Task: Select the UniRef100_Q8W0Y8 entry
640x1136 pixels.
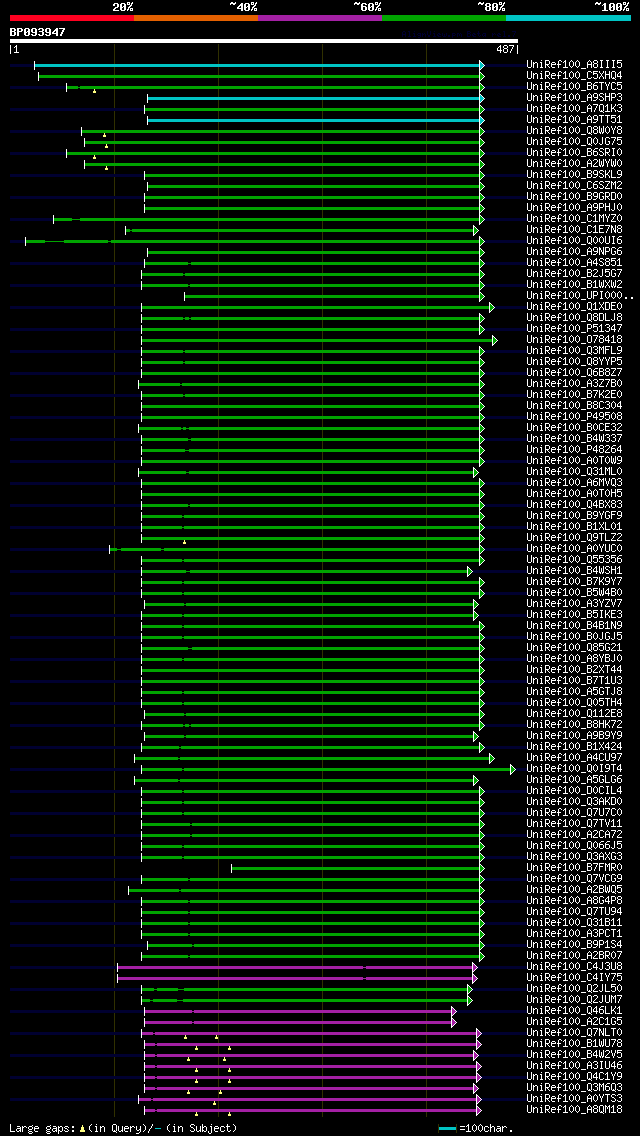Action: [574, 130]
